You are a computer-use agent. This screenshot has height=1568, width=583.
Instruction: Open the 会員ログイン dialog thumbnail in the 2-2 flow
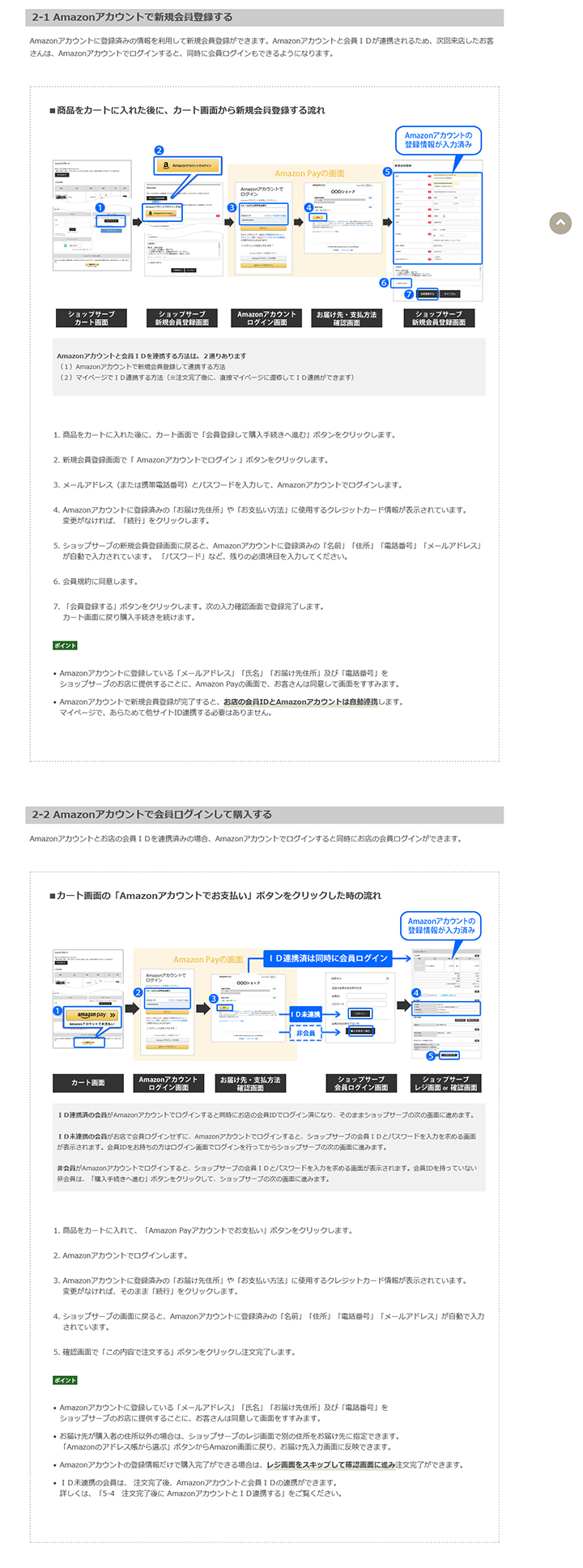tap(360, 1008)
